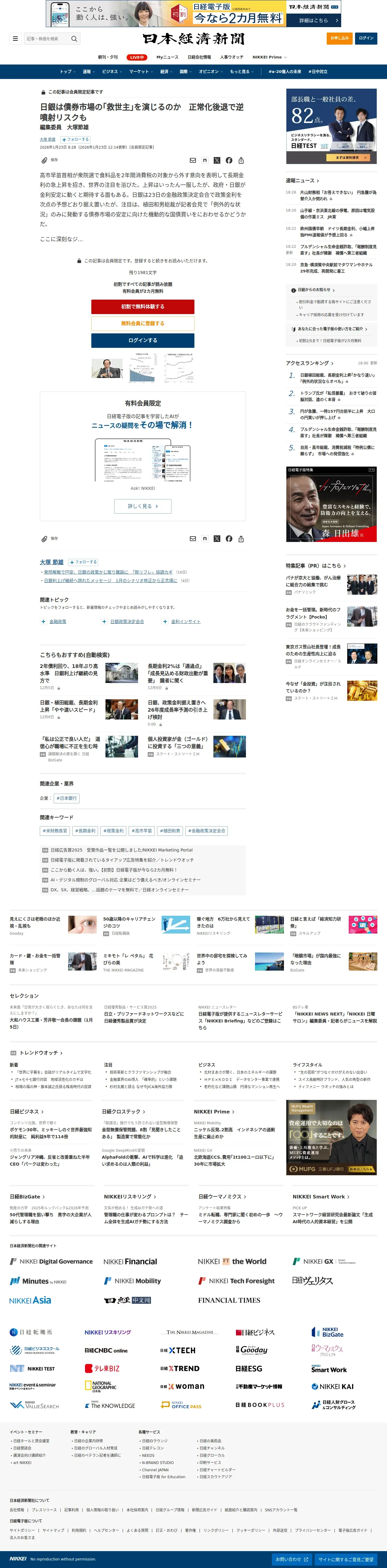387x1568 pixels.
Task: Open the top share/export icon
Action: point(241,161)
